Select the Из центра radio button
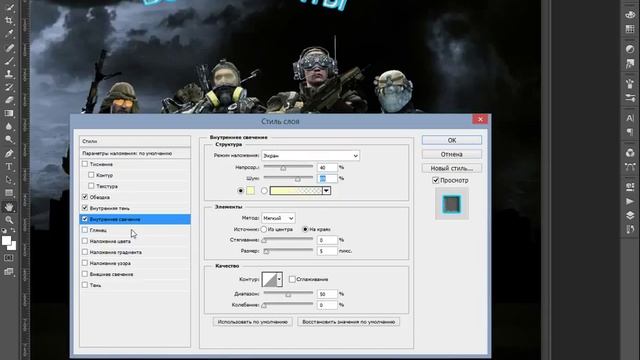The image size is (640, 360). [x=264, y=229]
